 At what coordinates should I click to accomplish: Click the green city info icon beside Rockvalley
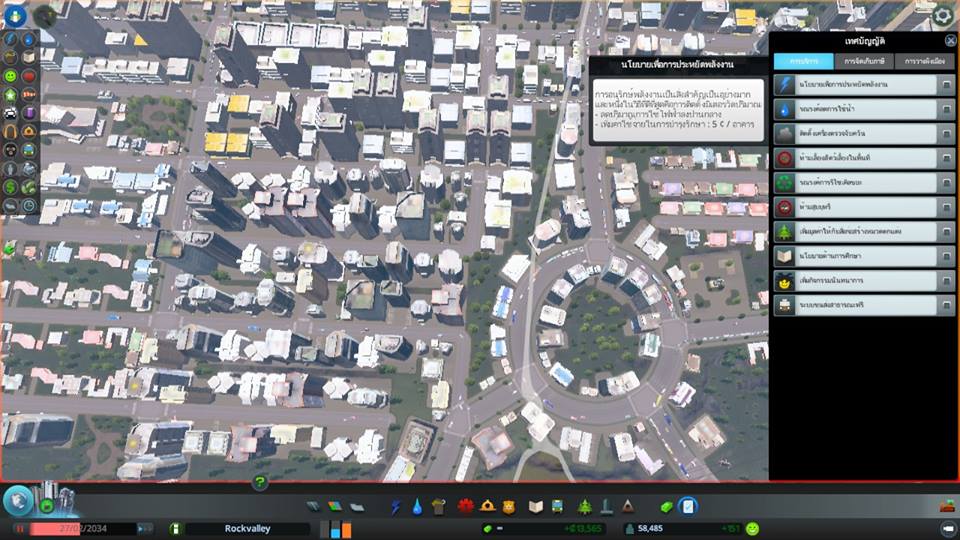pyautogui.click(x=175, y=528)
